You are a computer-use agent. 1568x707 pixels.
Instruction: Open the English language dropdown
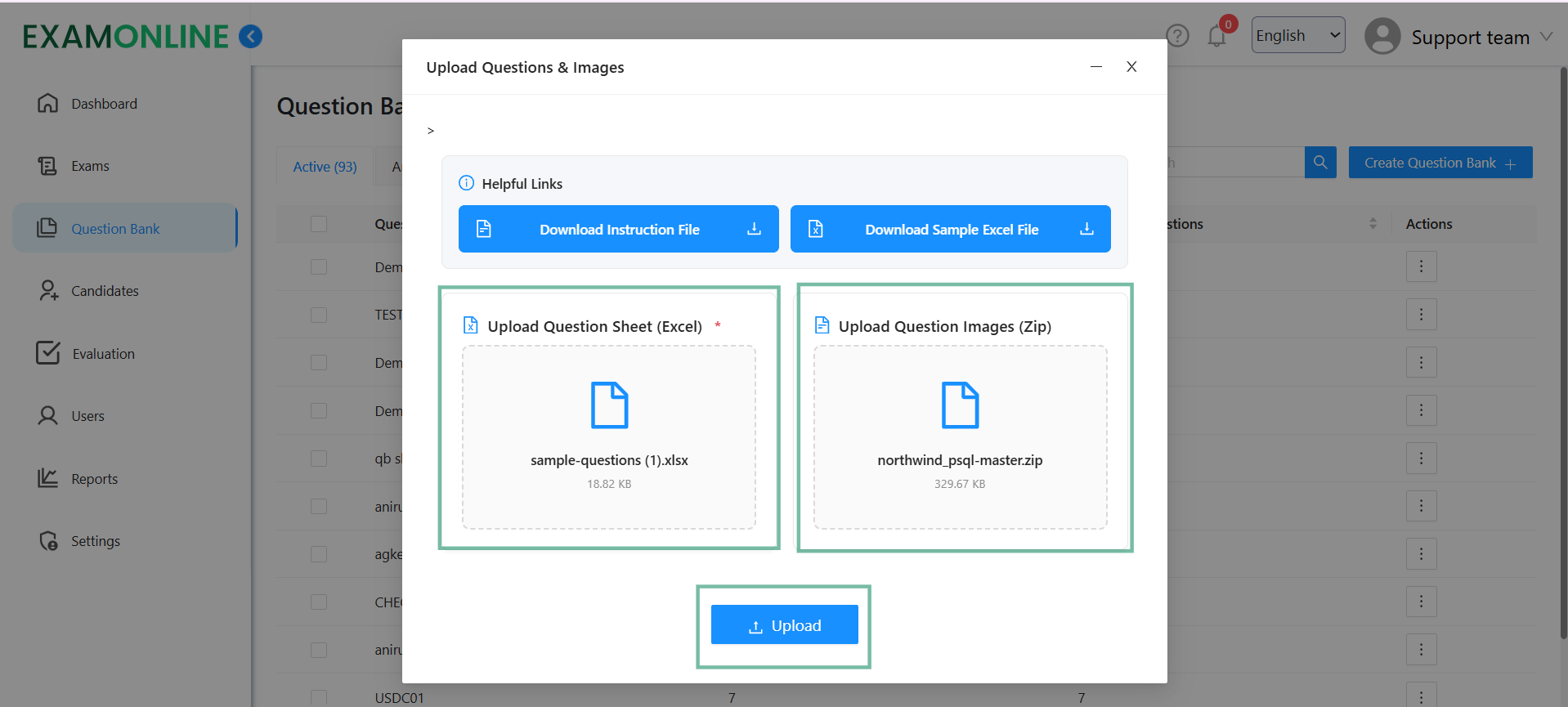(x=1297, y=36)
